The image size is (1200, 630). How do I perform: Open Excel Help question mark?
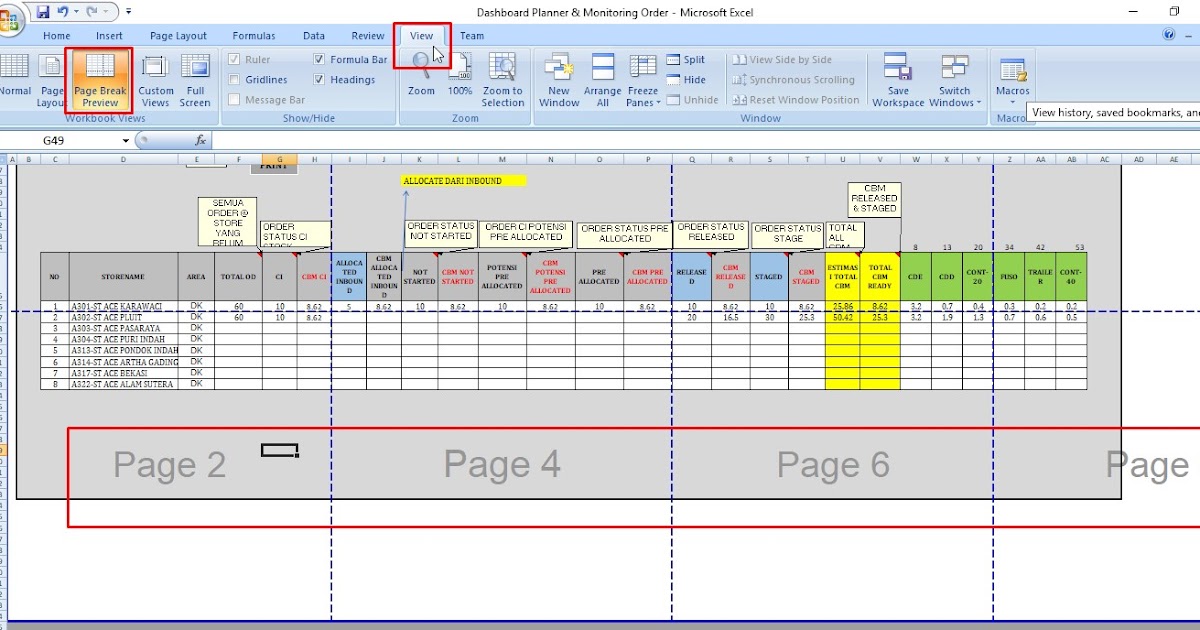point(1169,35)
